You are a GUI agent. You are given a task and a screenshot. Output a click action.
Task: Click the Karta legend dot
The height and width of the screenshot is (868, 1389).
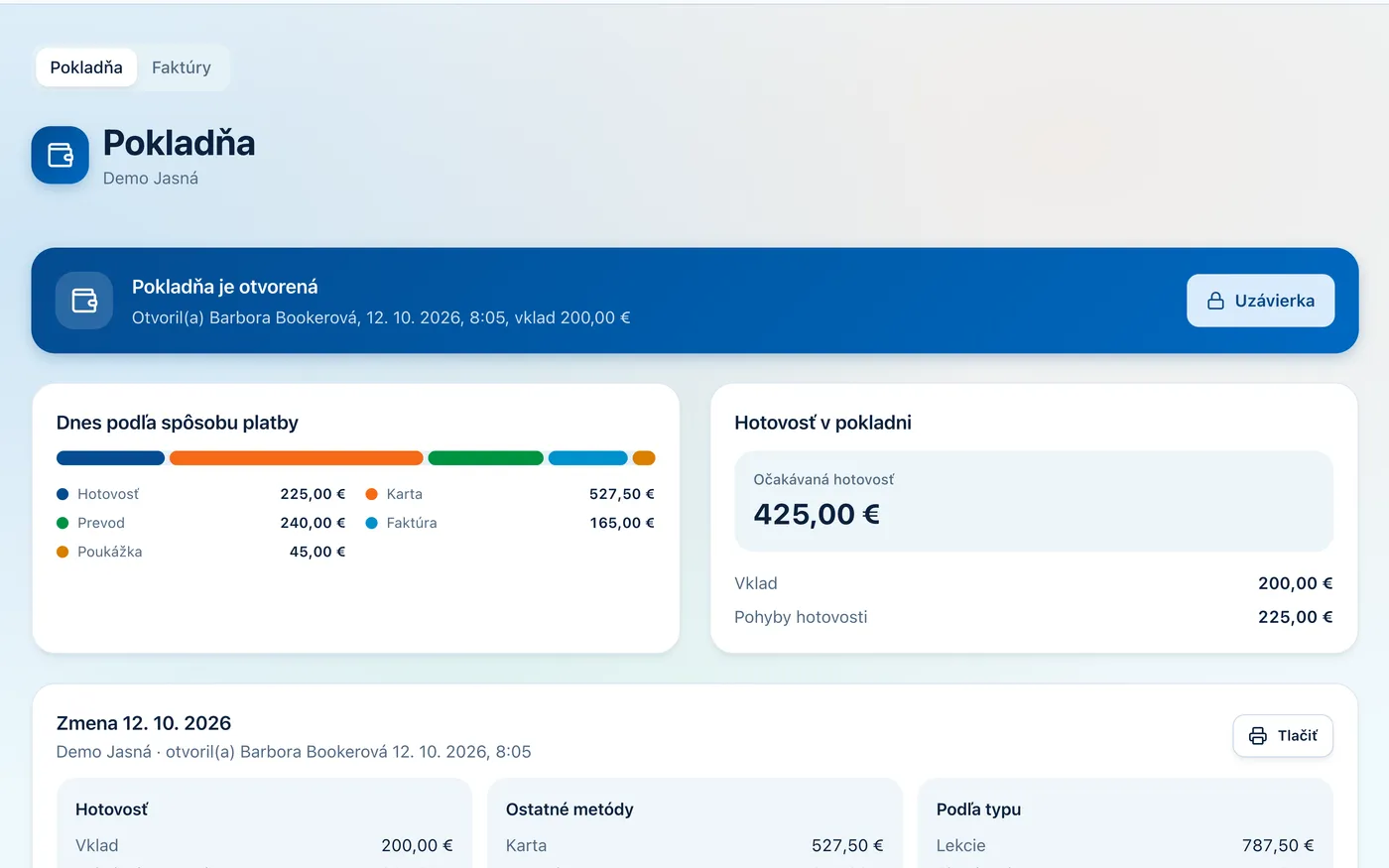(372, 494)
